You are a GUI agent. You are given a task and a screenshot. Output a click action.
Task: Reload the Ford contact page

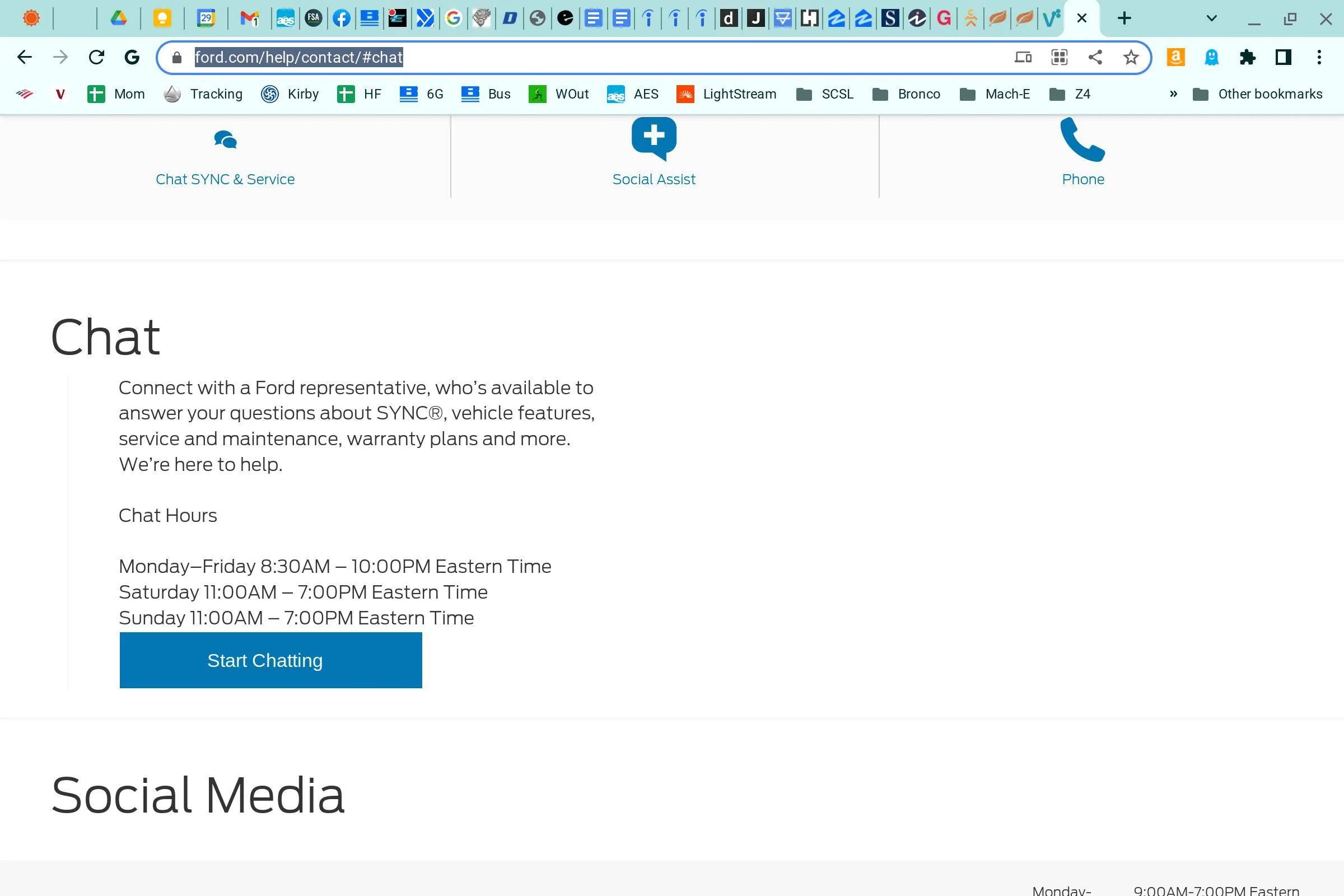[96, 57]
